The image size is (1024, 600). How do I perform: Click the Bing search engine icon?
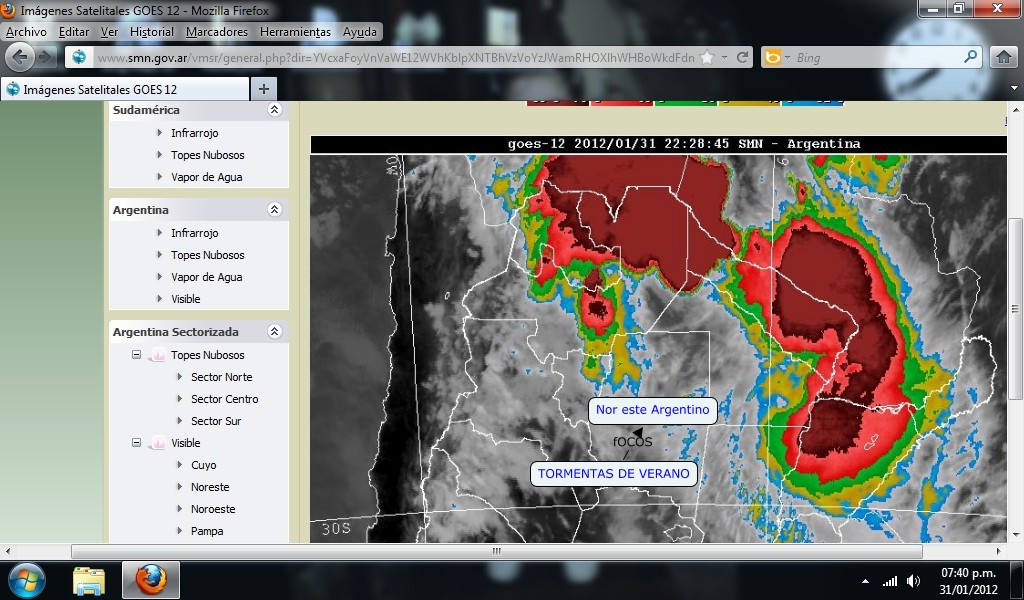tap(773, 58)
